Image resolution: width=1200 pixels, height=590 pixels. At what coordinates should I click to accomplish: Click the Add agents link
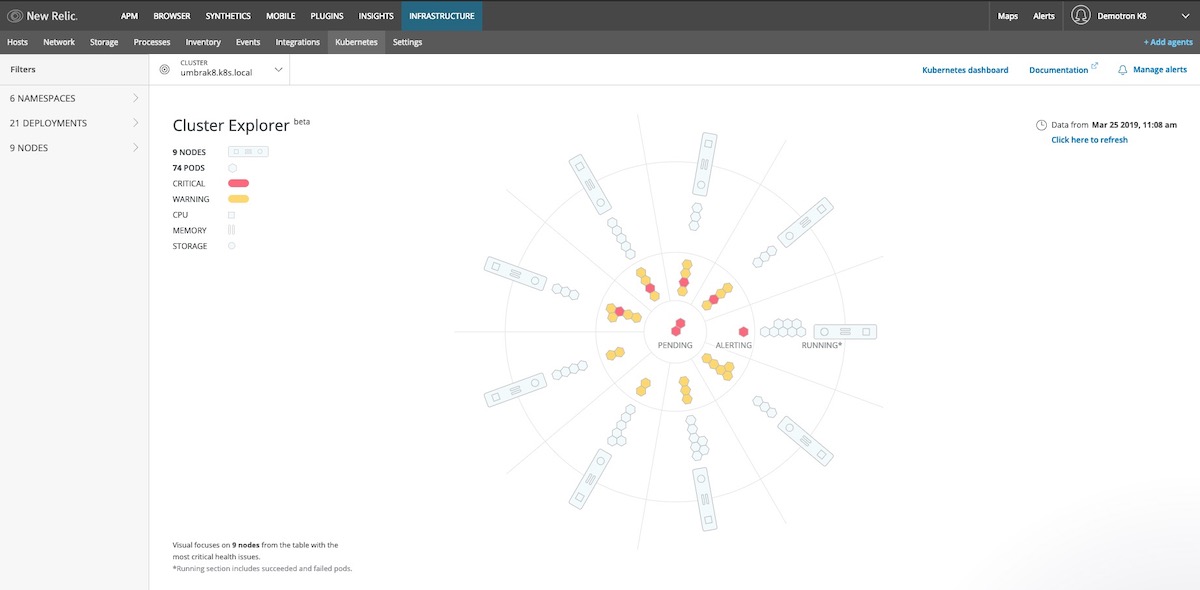point(1168,42)
